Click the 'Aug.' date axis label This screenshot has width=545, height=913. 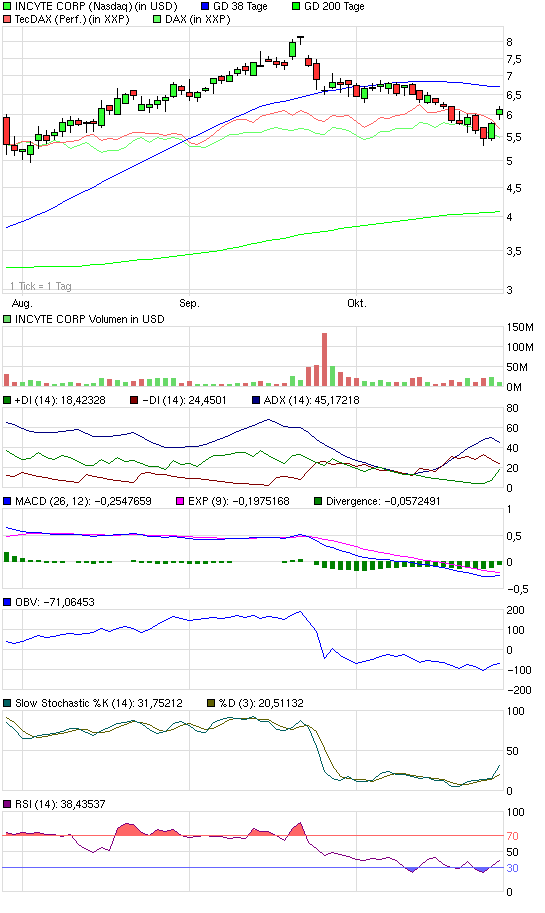click(22, 303)
